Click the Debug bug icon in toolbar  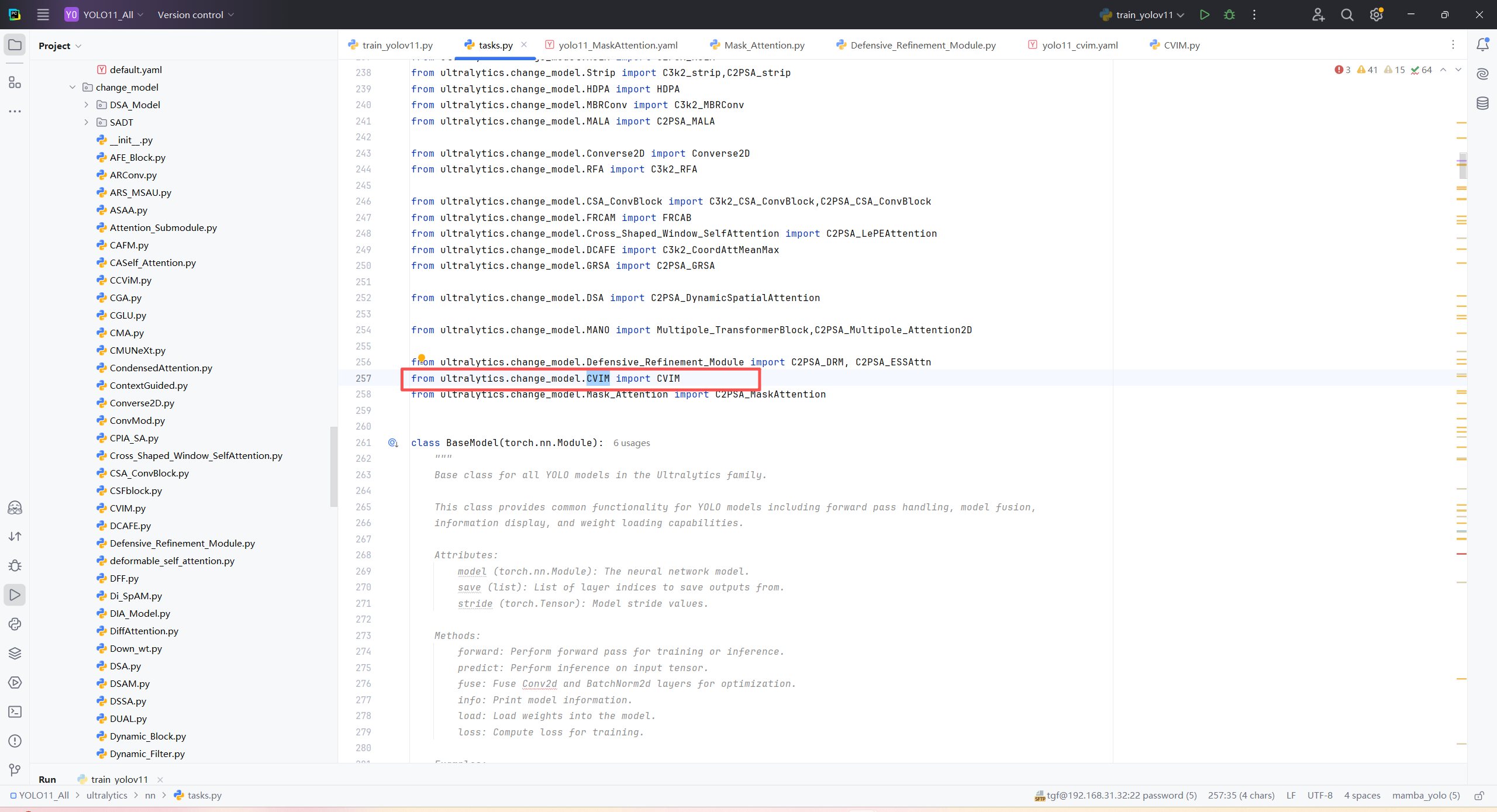[1229, 15]
